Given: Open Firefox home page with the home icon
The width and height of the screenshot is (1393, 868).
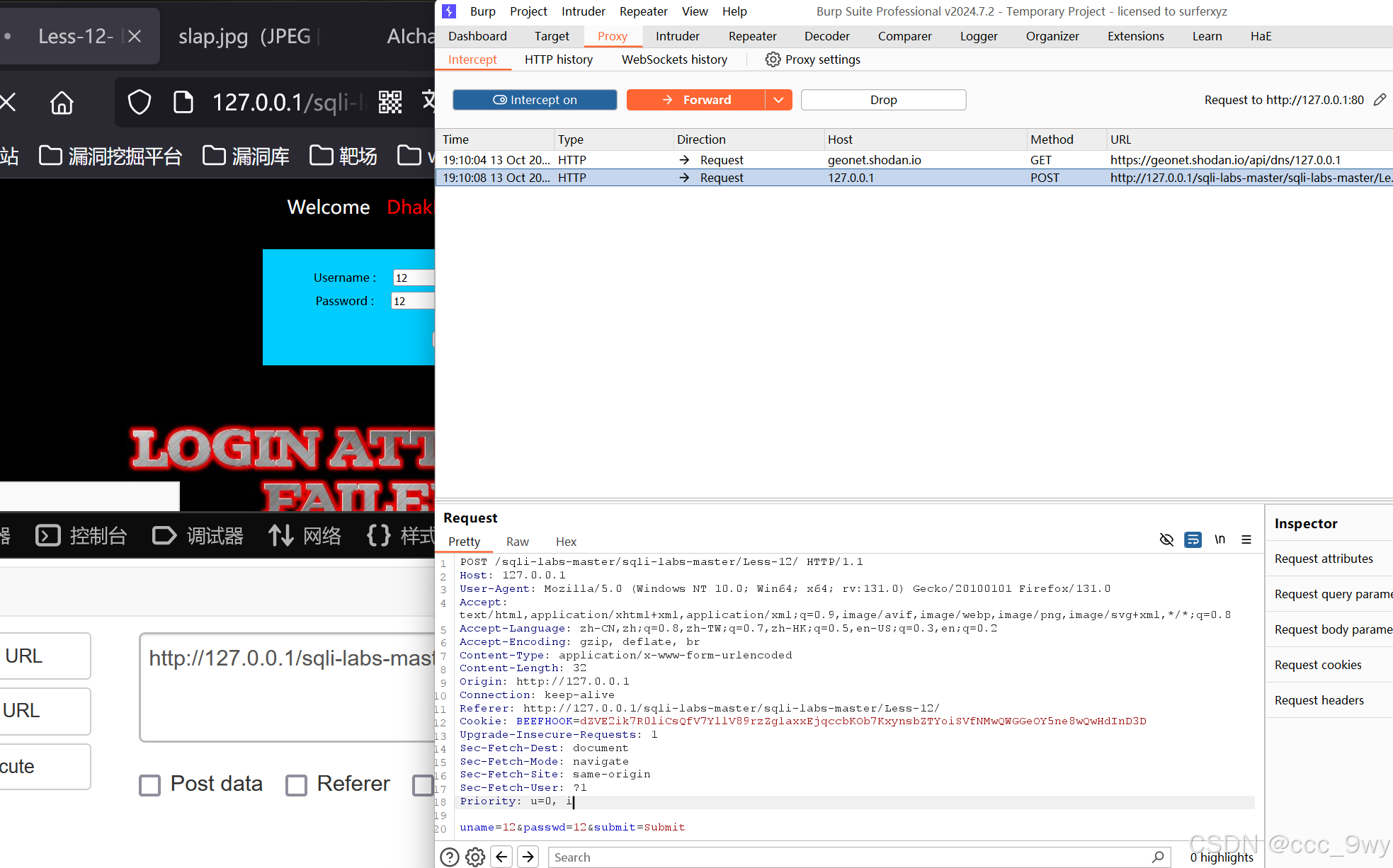Looking at the screenshot, I should coord(62,102).
